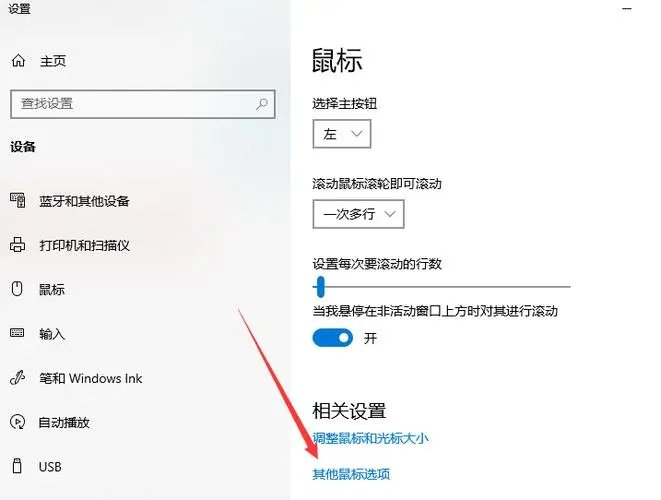The image size is (661, 500).
Task: Open 笔和 Windows Ink settings
Action: click(91, 378)
